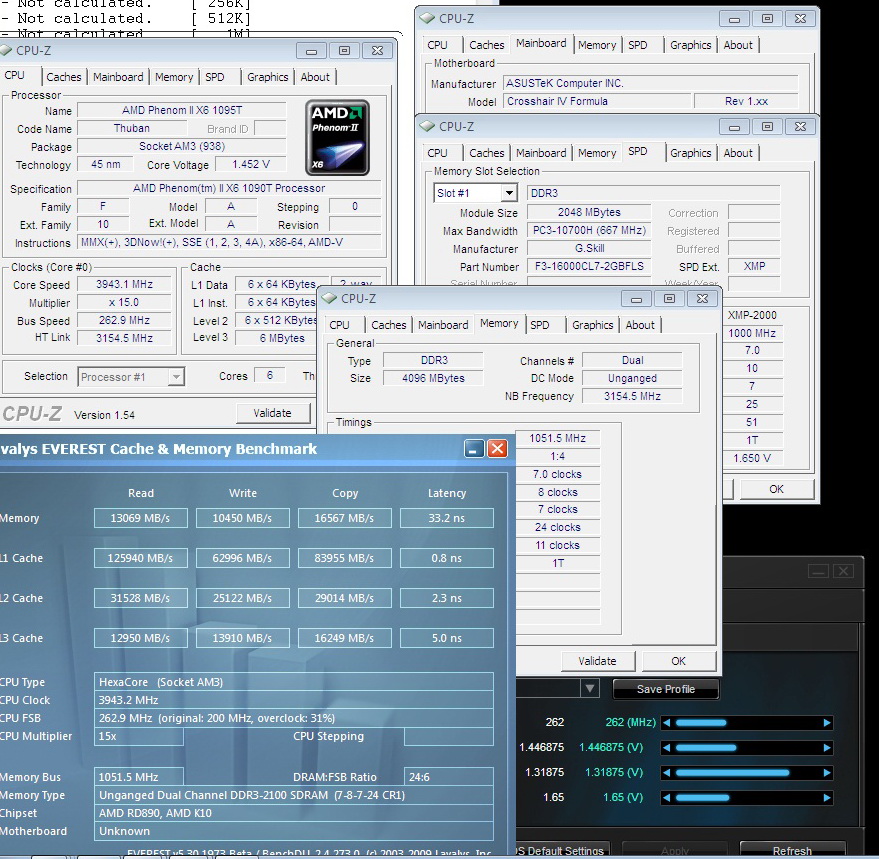Click the Max Bandwidth value 'PC3-10700H (667 MHz)'

click(589, 230)
